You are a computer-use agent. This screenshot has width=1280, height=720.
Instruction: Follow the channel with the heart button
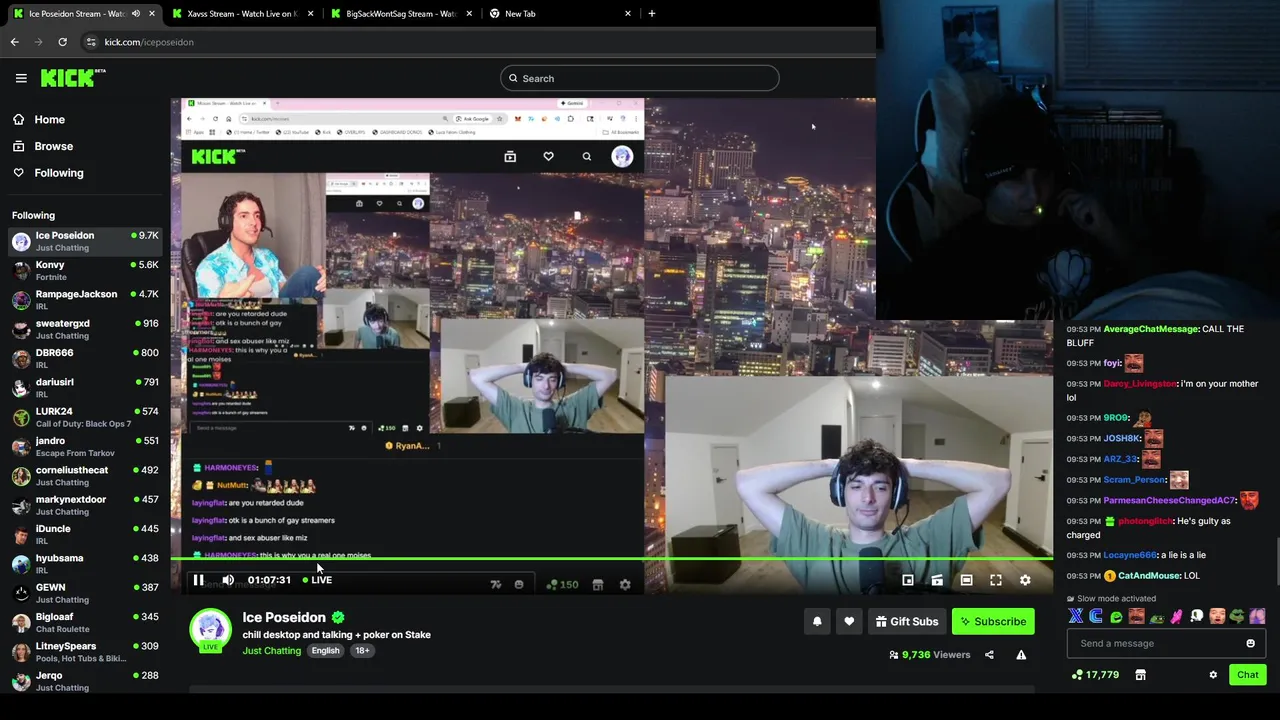(849, 622)
